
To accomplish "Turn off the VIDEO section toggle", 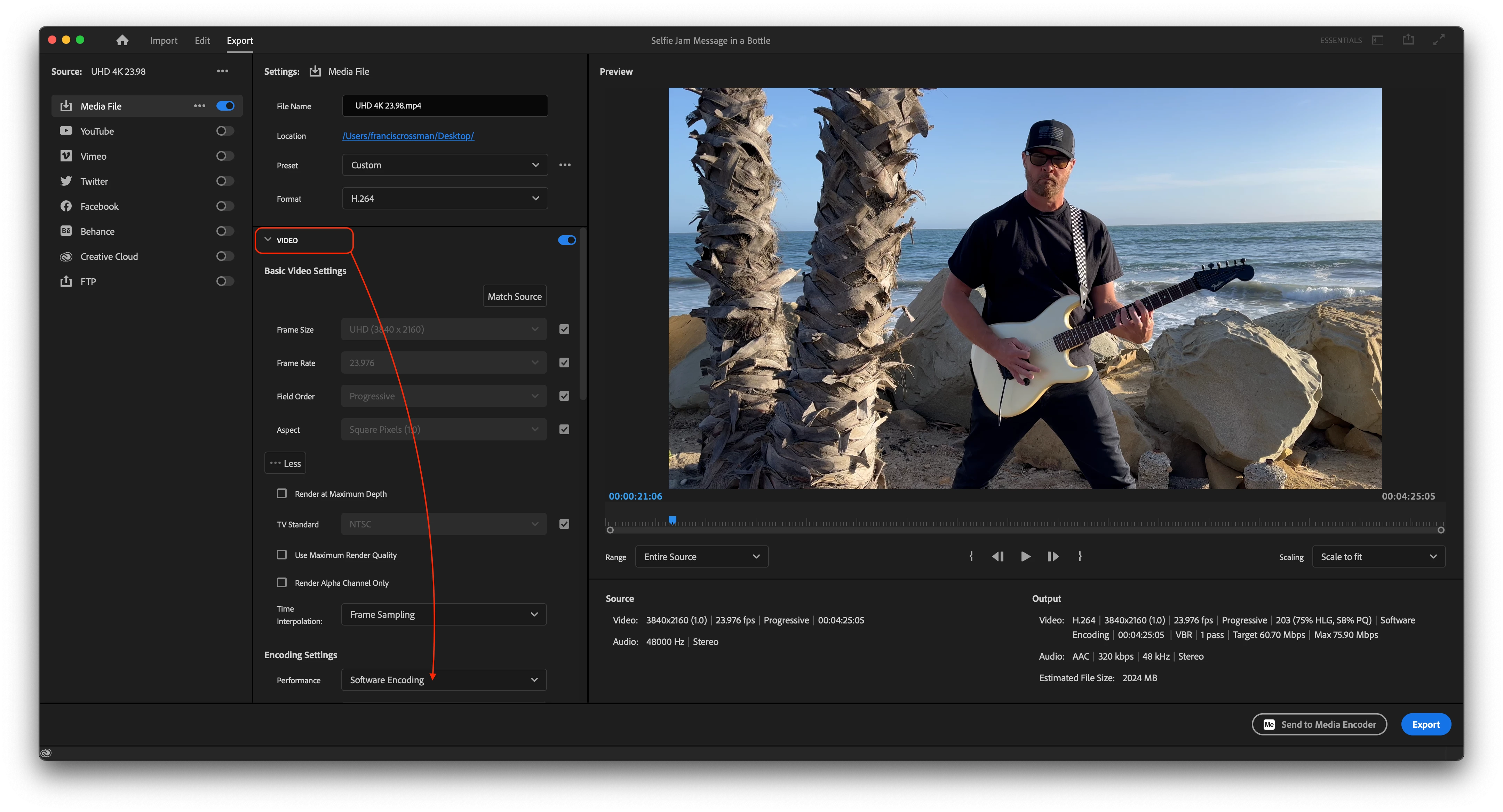I will (x=566, y=240).
